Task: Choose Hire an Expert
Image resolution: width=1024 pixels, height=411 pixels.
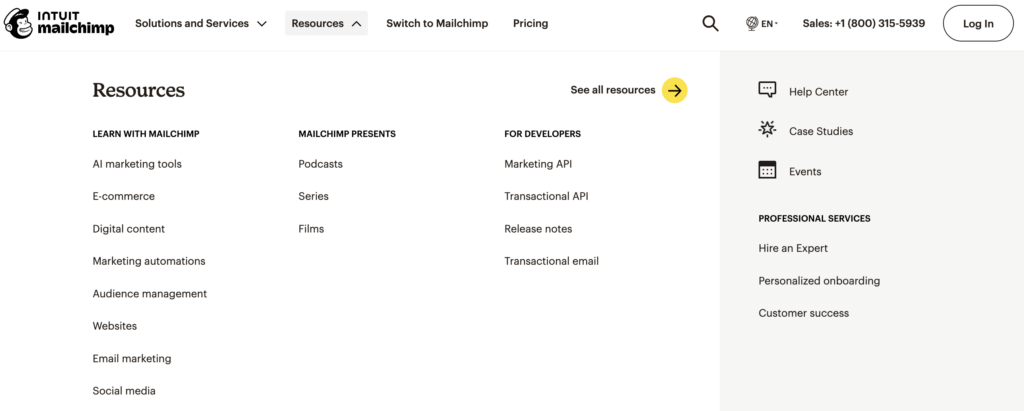Action: (x=793, y=248)
